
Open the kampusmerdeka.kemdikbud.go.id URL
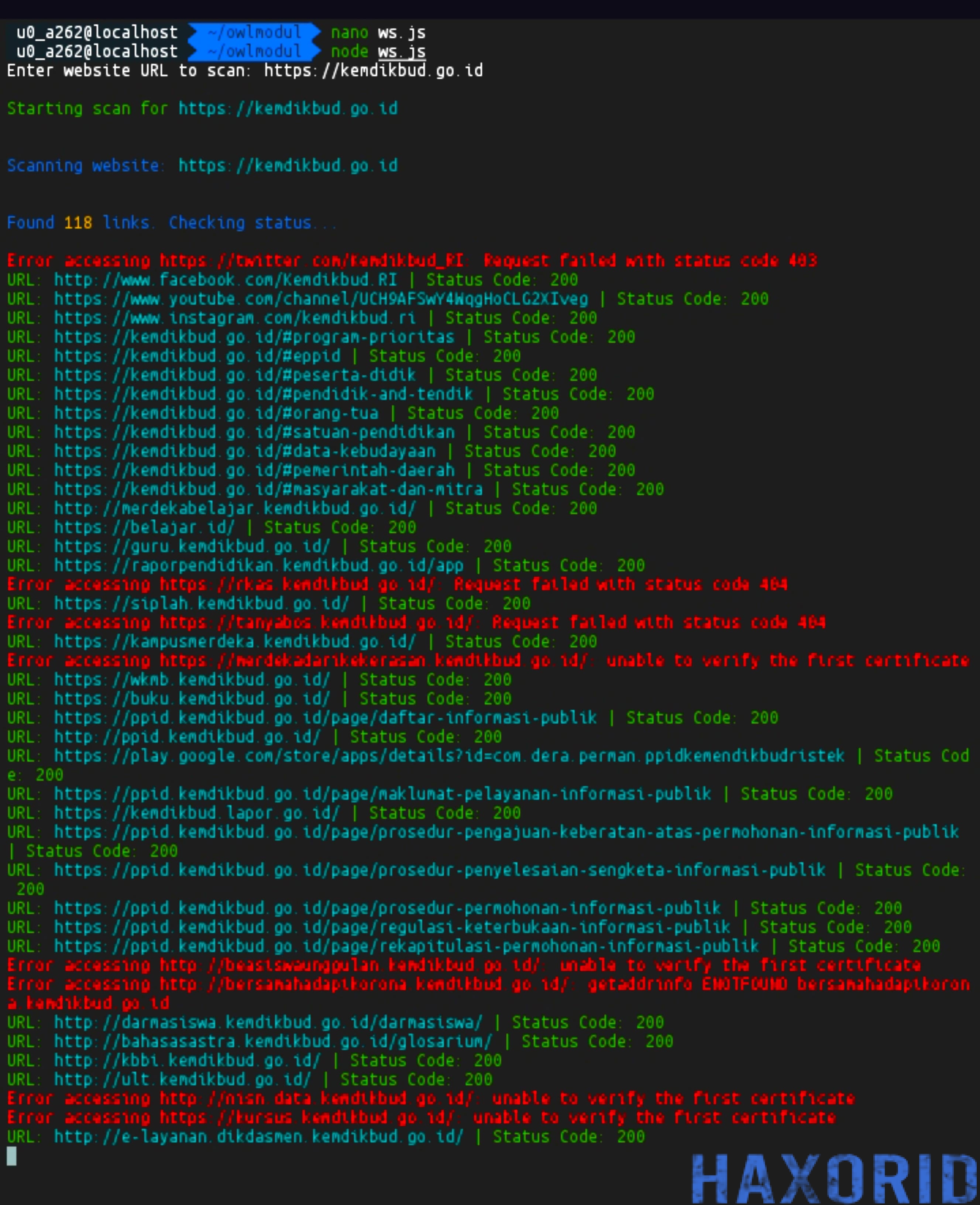[235, 642]
